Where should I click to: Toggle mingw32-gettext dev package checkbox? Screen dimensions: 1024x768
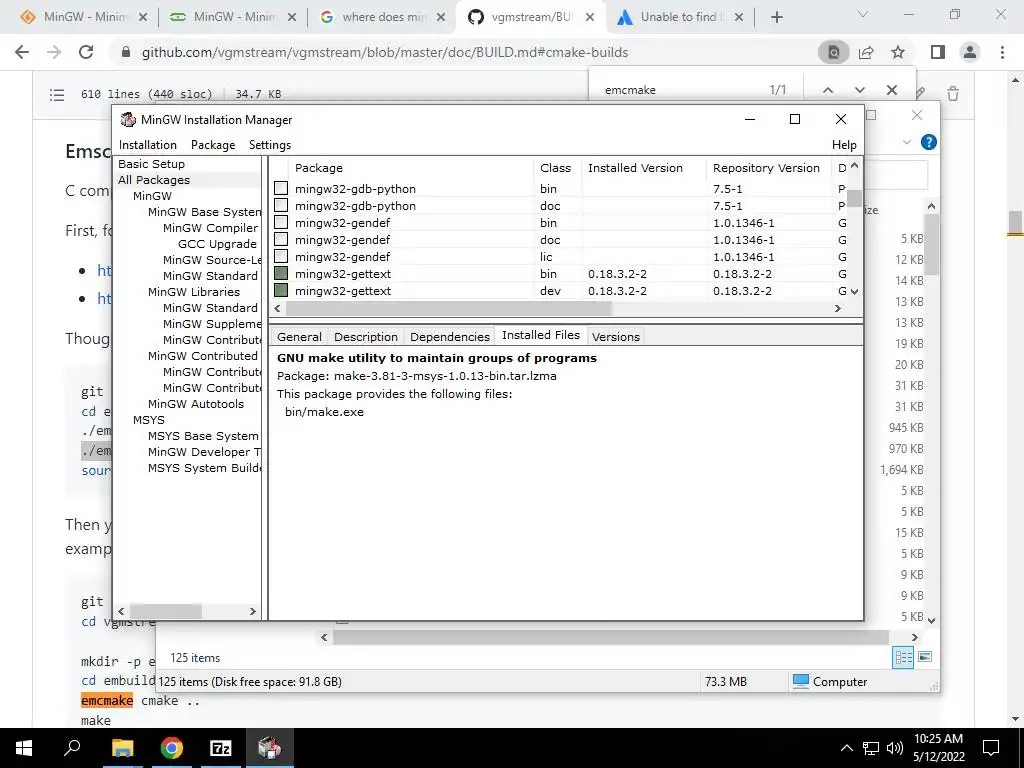coord(281,291)
